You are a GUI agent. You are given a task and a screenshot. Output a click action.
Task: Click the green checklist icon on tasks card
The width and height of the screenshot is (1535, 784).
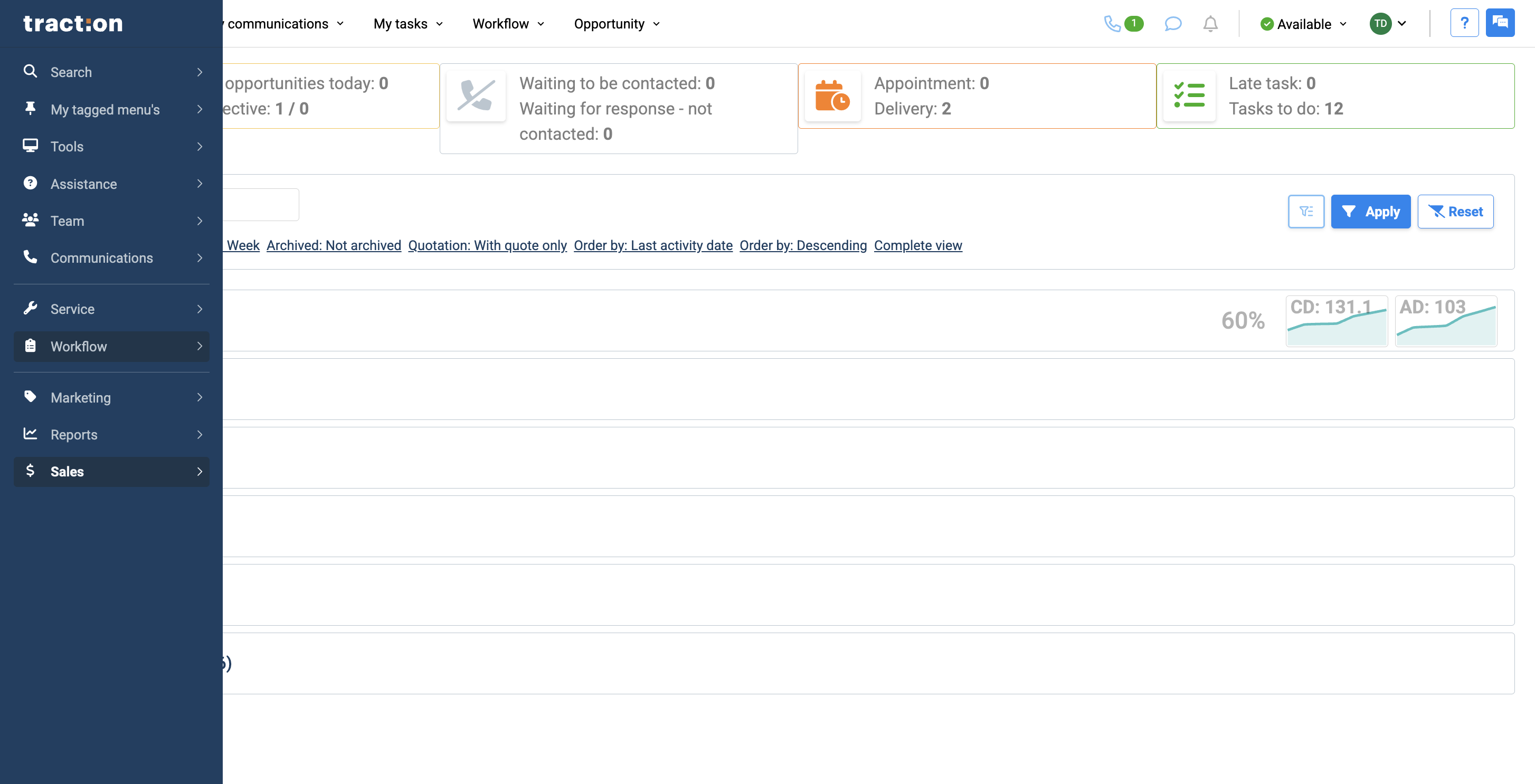point(1189,95)
